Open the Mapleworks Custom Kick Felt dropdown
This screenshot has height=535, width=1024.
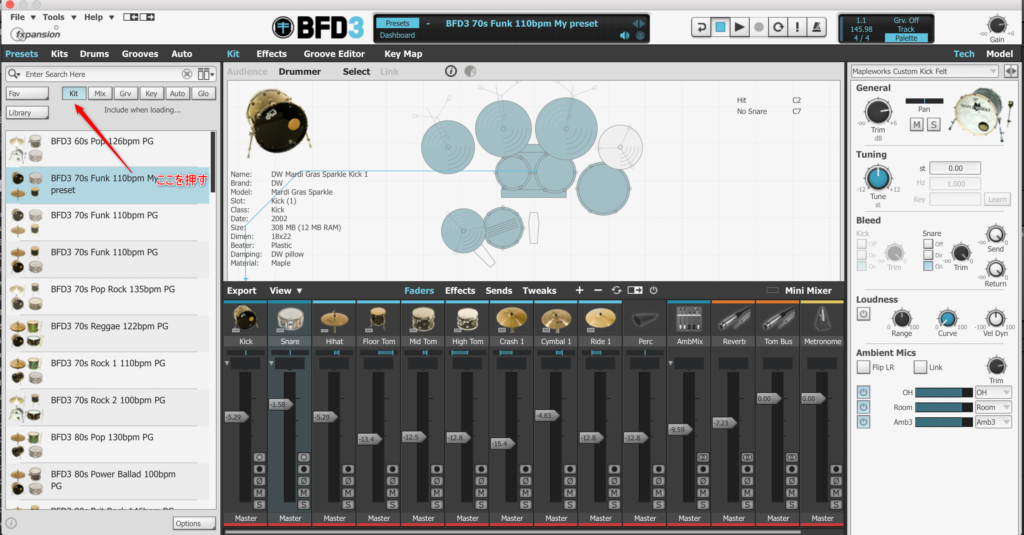click(923, 71)
